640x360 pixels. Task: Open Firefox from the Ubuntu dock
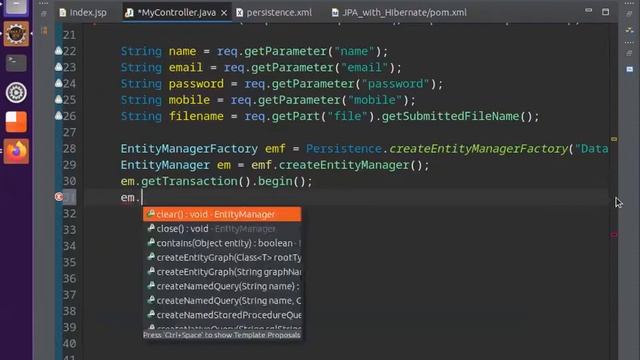coord(16,151)
